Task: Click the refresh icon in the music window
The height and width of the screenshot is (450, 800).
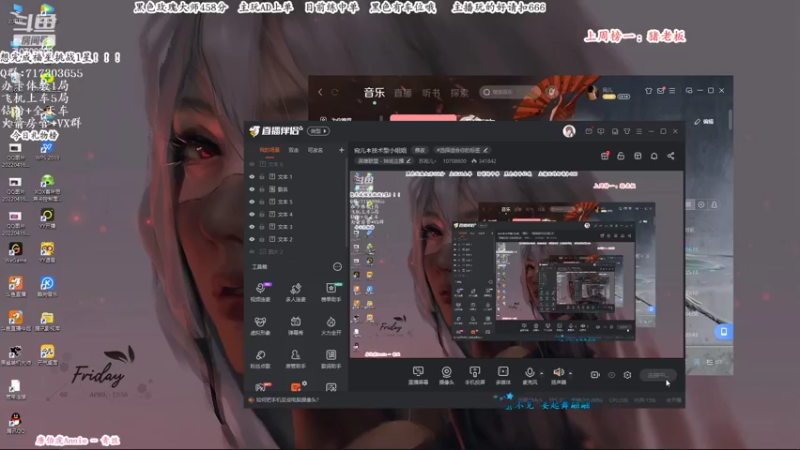Action: coord(335,92)
